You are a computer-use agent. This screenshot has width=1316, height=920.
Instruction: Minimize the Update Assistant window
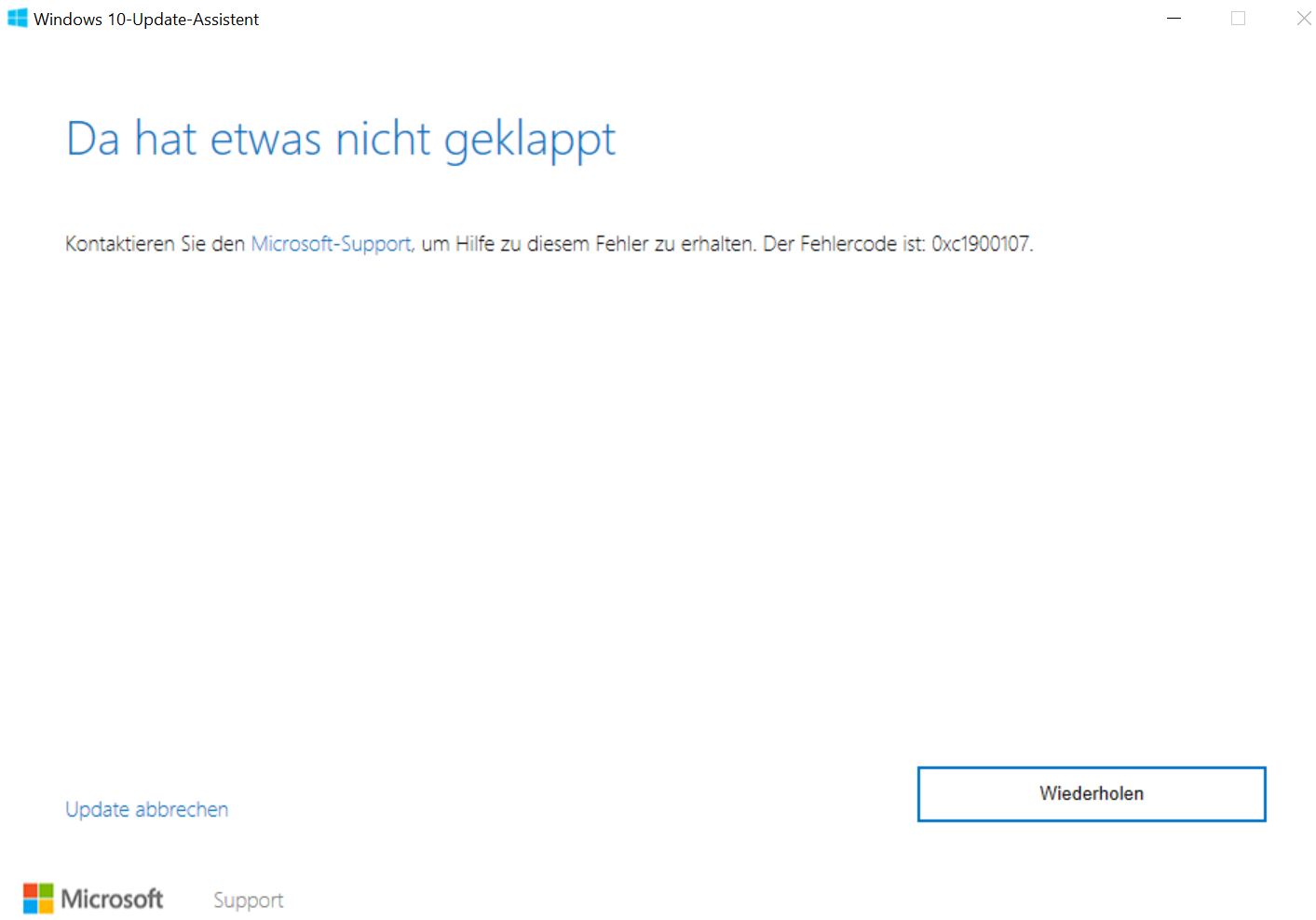(1173, 18)
